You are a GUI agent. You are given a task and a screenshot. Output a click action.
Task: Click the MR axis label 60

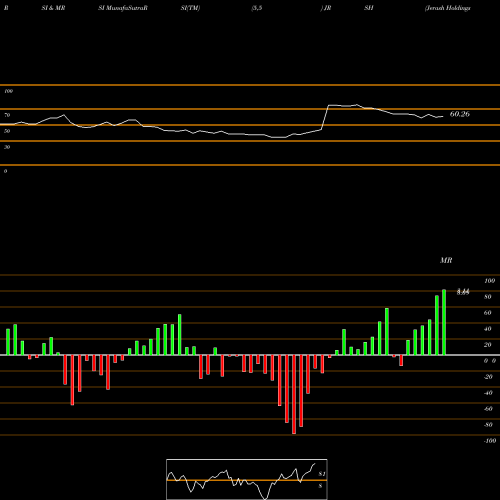pyautogui.click(x=488, y=313)
